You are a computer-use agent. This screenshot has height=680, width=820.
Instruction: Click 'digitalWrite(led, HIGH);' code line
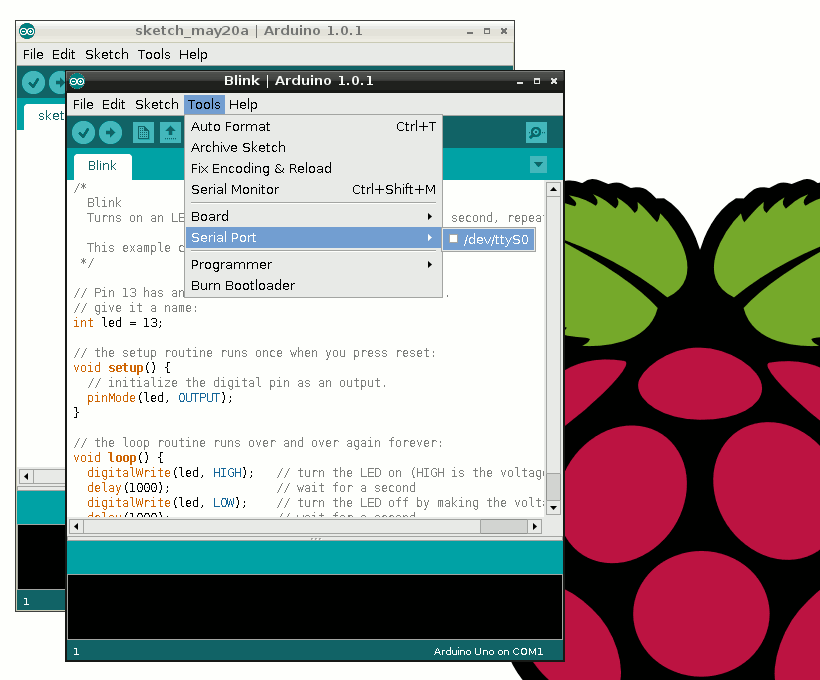tap(170, 473)
